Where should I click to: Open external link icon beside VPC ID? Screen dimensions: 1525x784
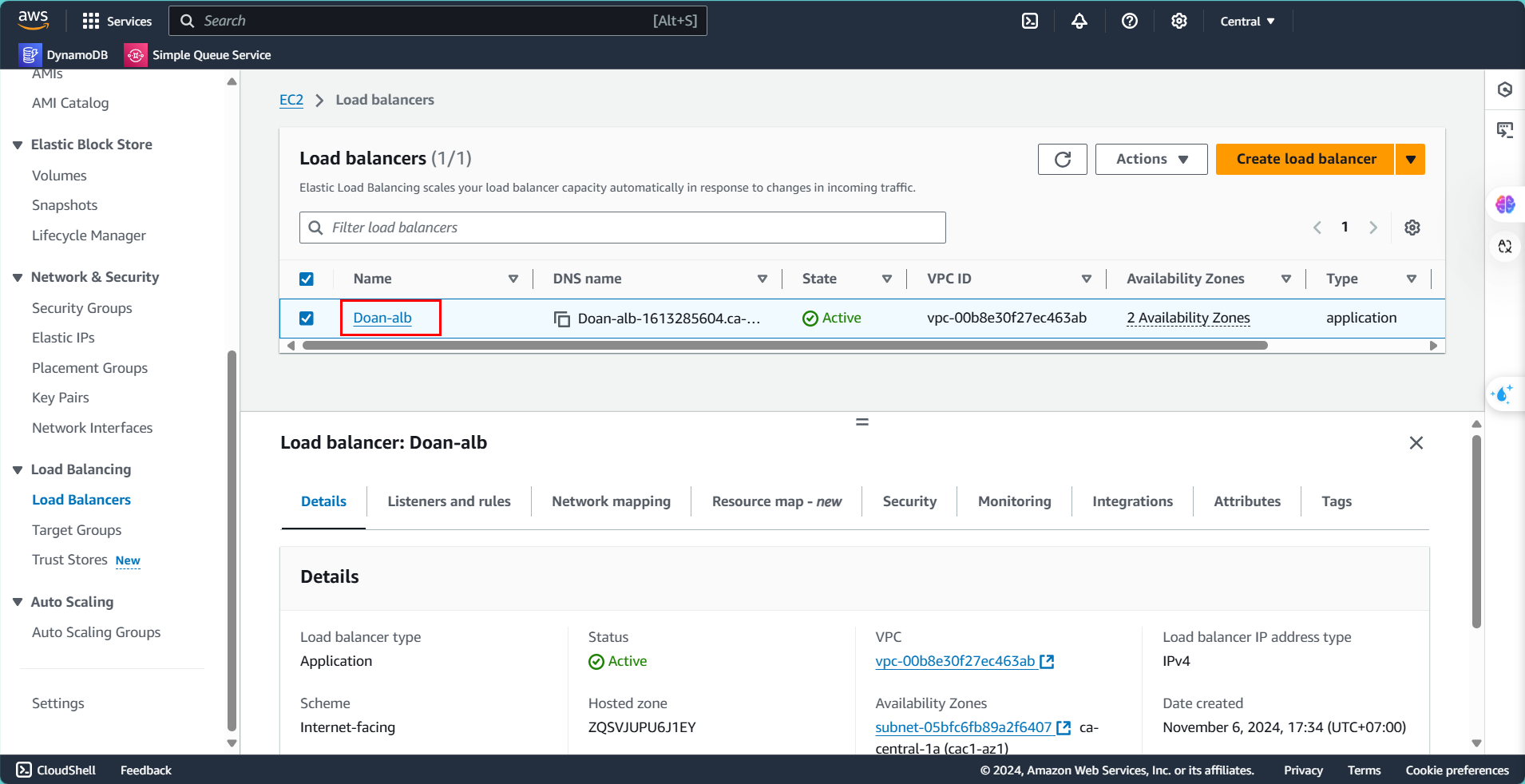coord(1047,661)
